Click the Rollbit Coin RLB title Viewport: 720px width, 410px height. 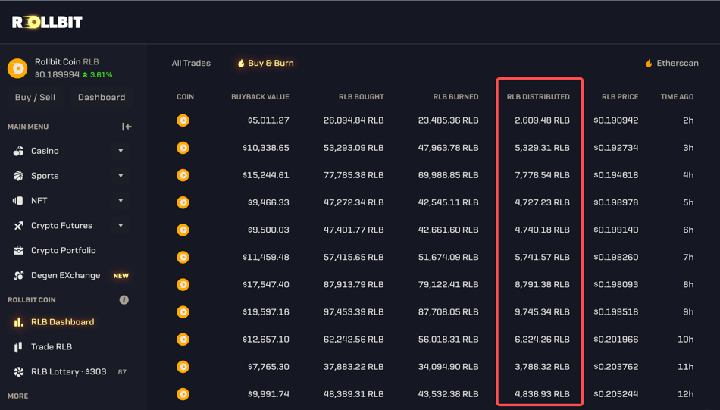pos(67,62)
